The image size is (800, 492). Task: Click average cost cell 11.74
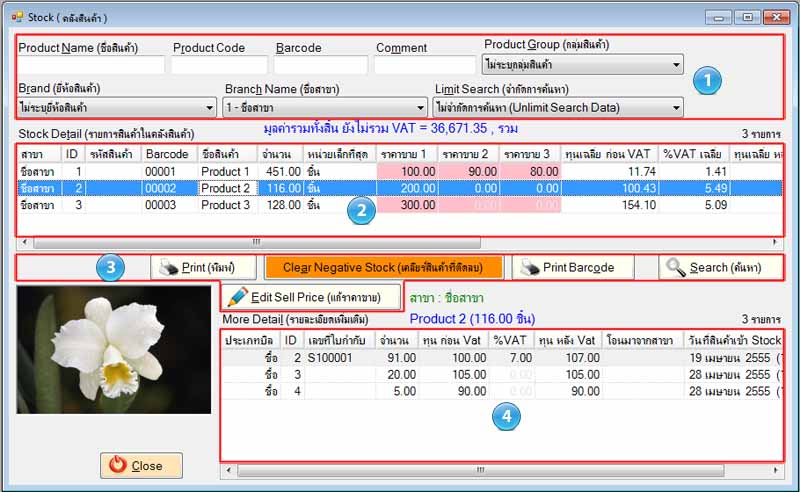(x=641, y=171)
